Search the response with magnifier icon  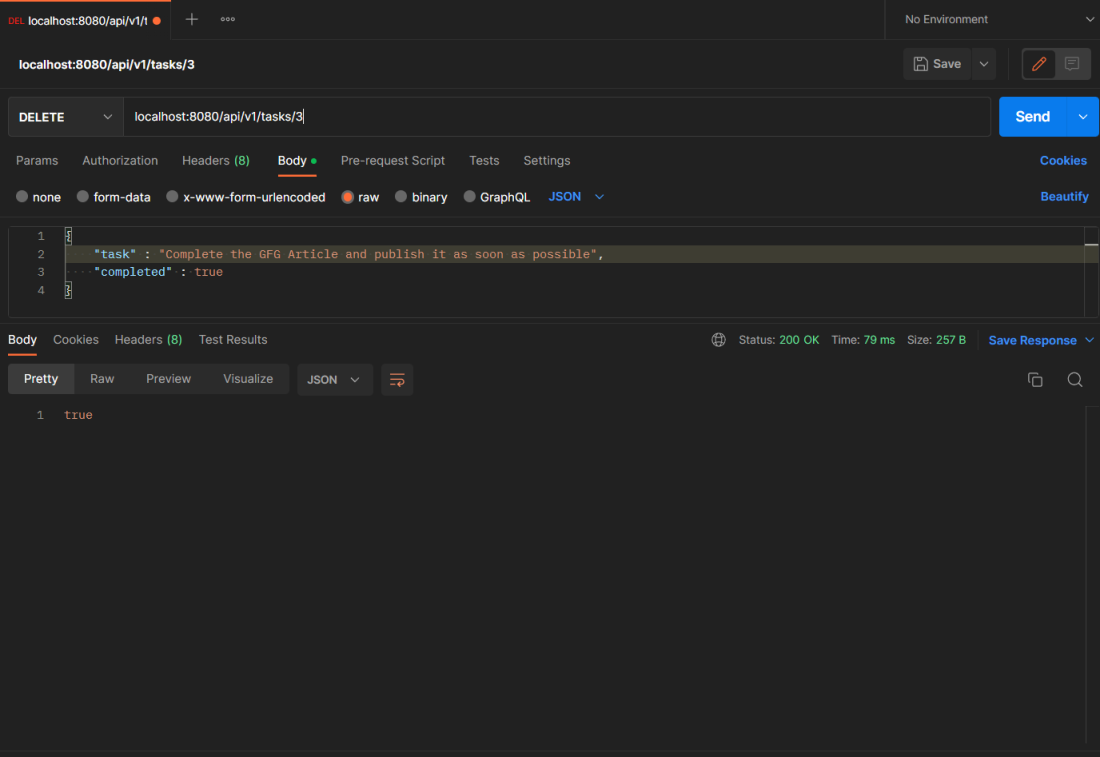tap(1075, 380)
